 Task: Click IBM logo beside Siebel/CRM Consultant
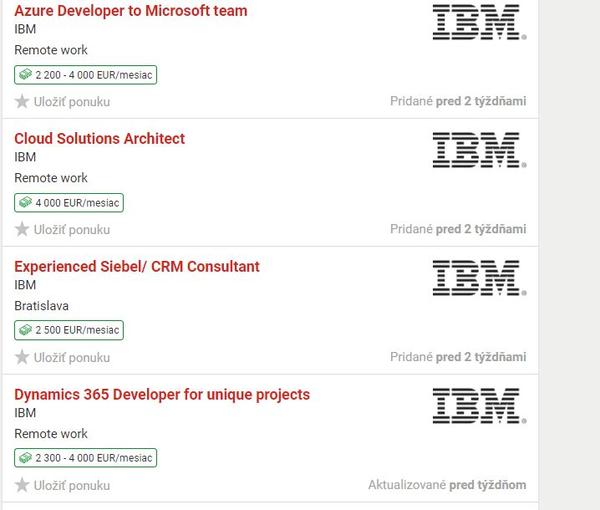[x=479, y=279]
